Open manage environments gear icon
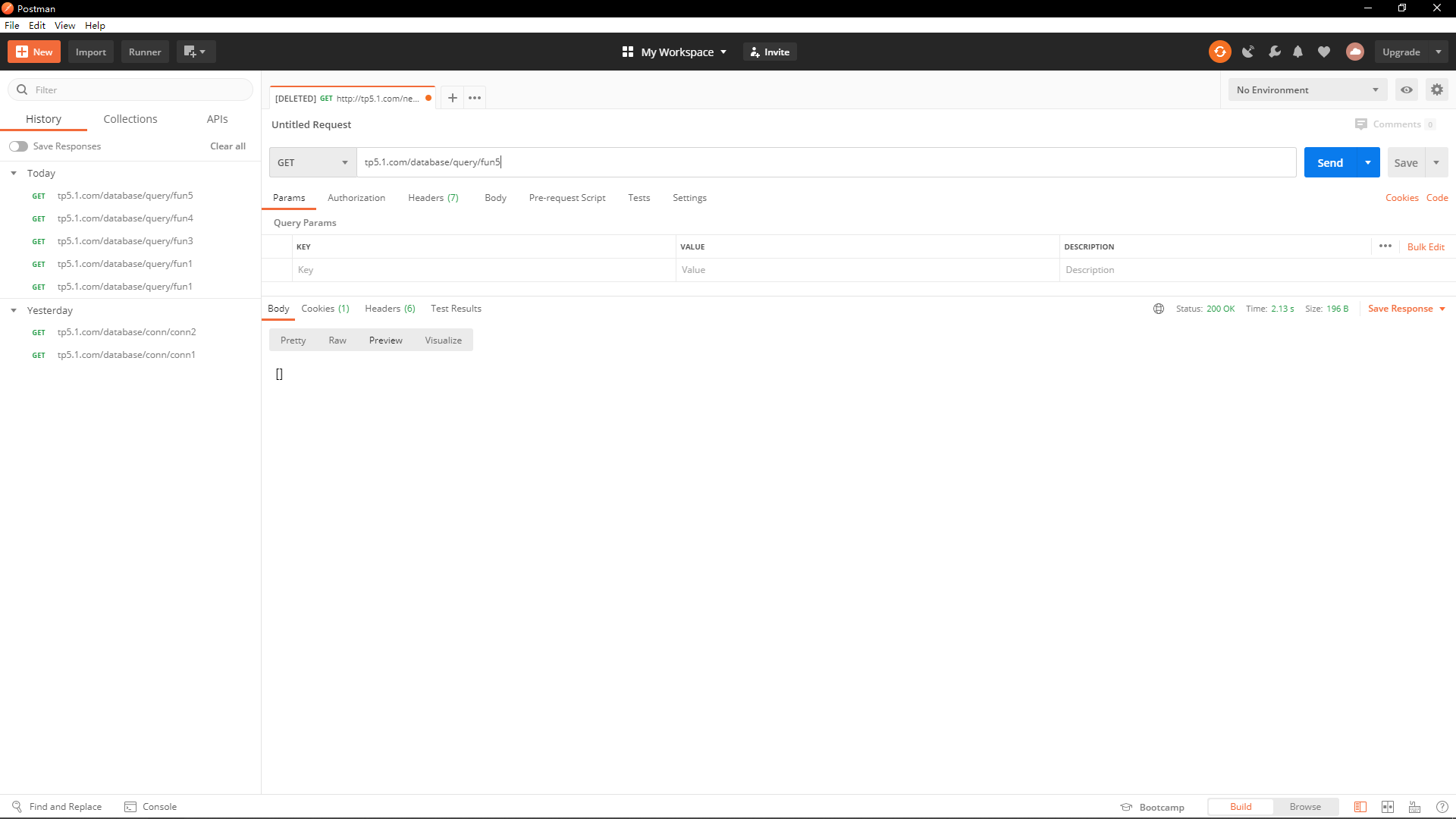The height and width of the screenshot is (819, 1456). click(x=1437, y=89)
